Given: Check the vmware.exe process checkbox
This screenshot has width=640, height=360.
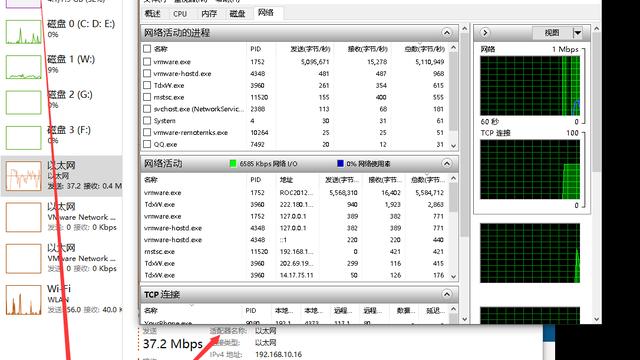Looking at the screenshot, I should point(147,62).
